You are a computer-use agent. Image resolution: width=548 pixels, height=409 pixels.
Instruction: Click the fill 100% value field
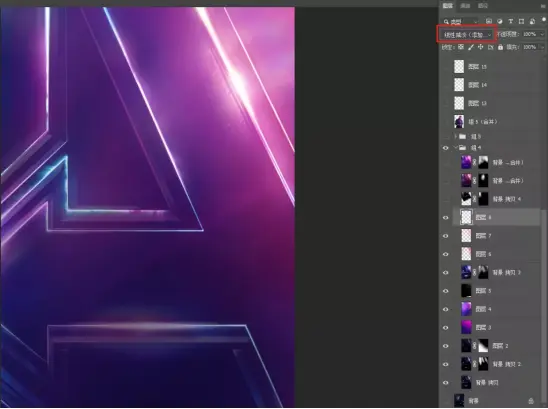pos(530,47)
